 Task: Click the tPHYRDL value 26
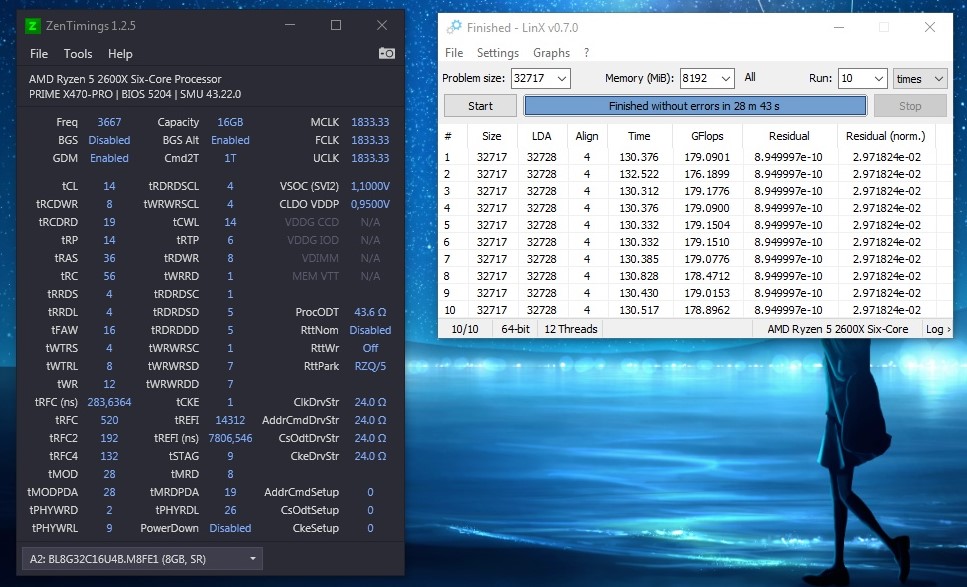[x=230, y=511]
